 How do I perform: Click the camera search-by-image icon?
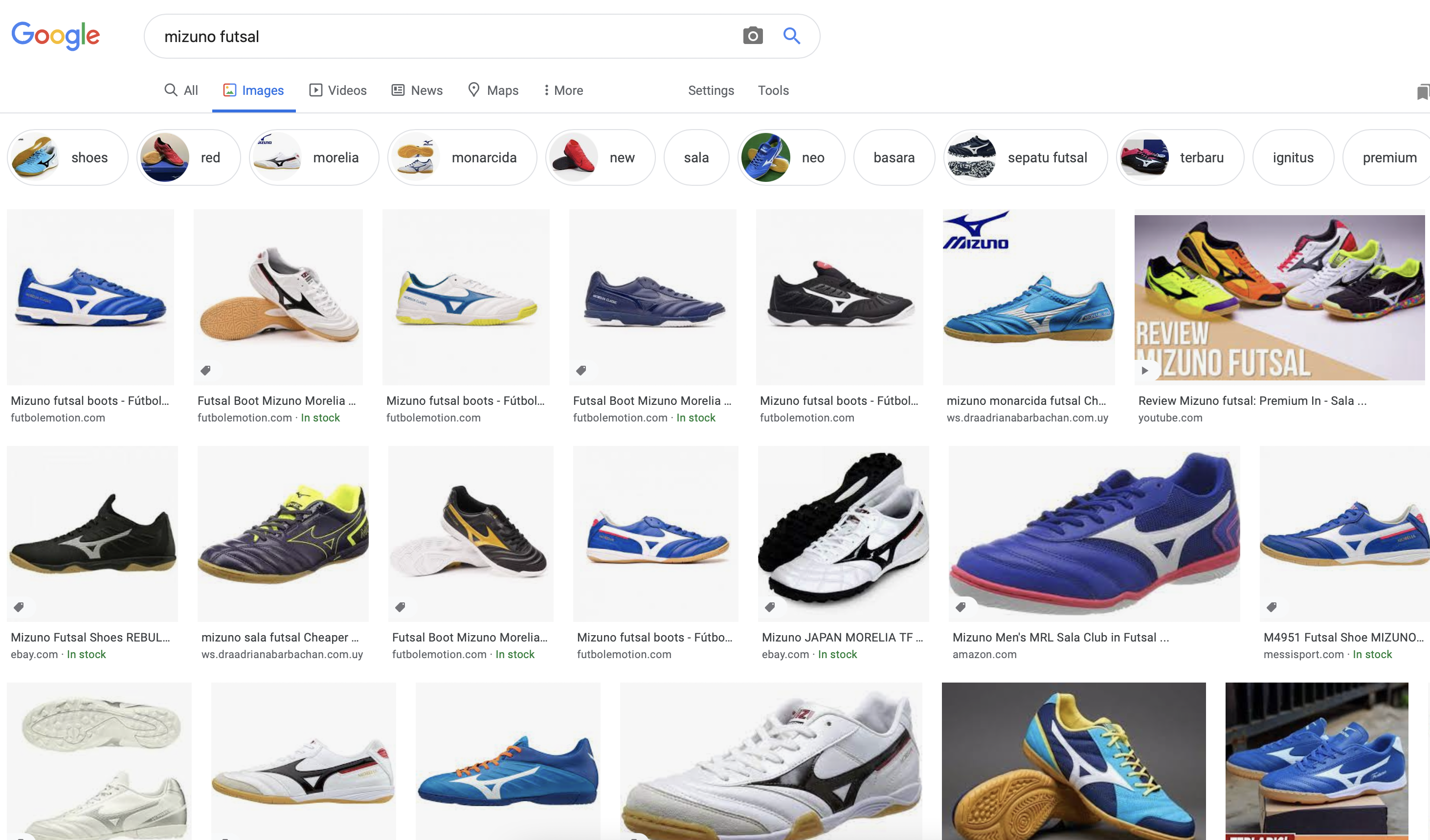point(753,36)
